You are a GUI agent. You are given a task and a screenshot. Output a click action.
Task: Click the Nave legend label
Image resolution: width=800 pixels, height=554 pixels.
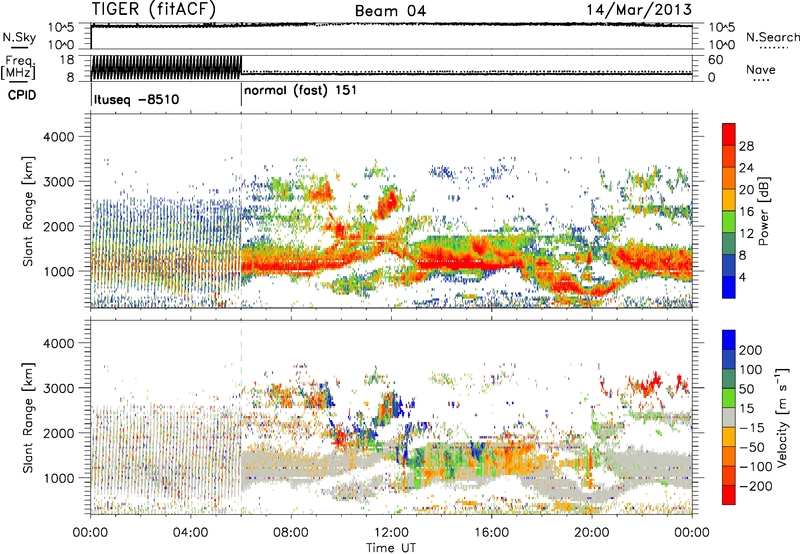(761, 69)
